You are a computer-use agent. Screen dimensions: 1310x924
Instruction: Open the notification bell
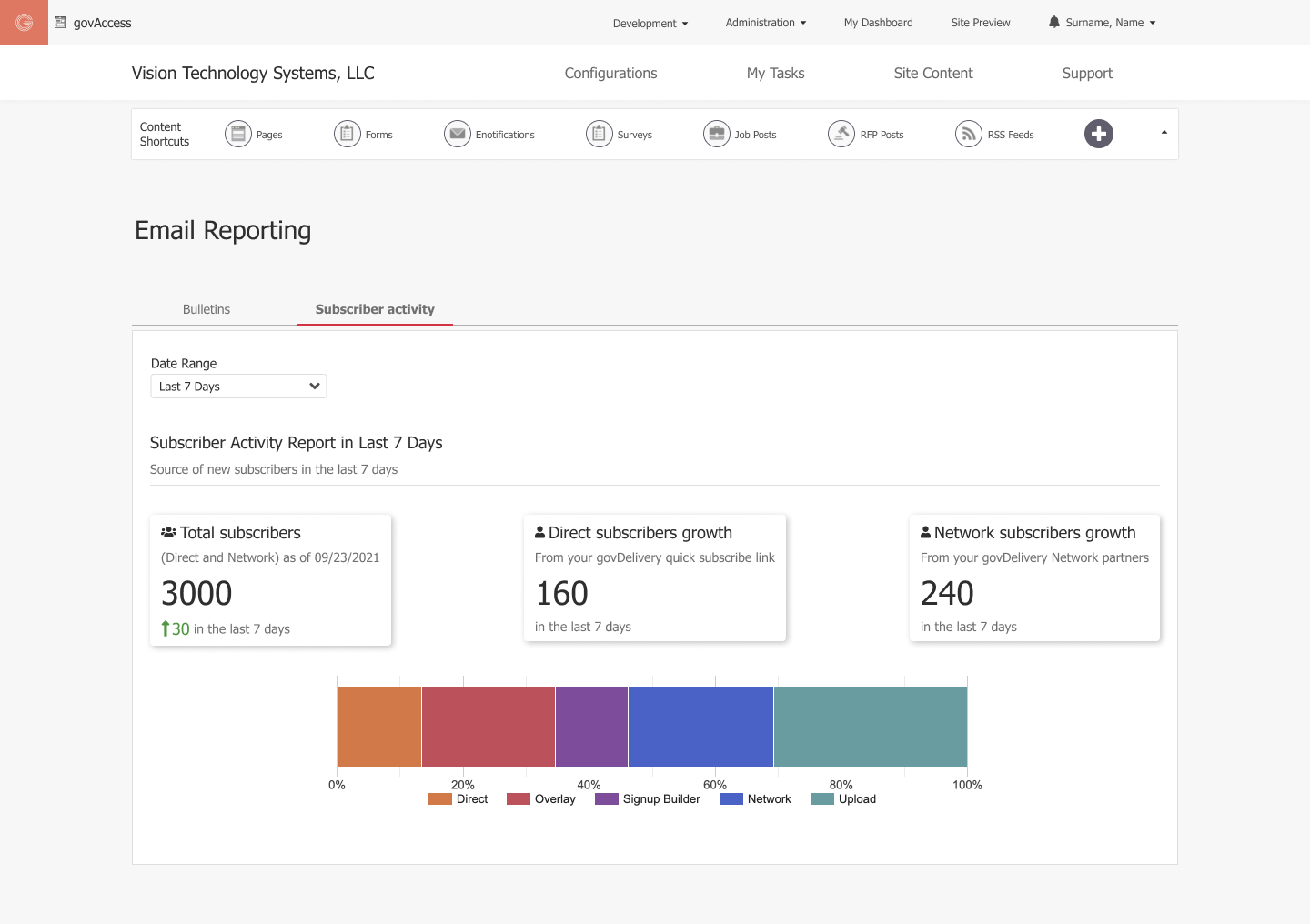[1055, 22]
